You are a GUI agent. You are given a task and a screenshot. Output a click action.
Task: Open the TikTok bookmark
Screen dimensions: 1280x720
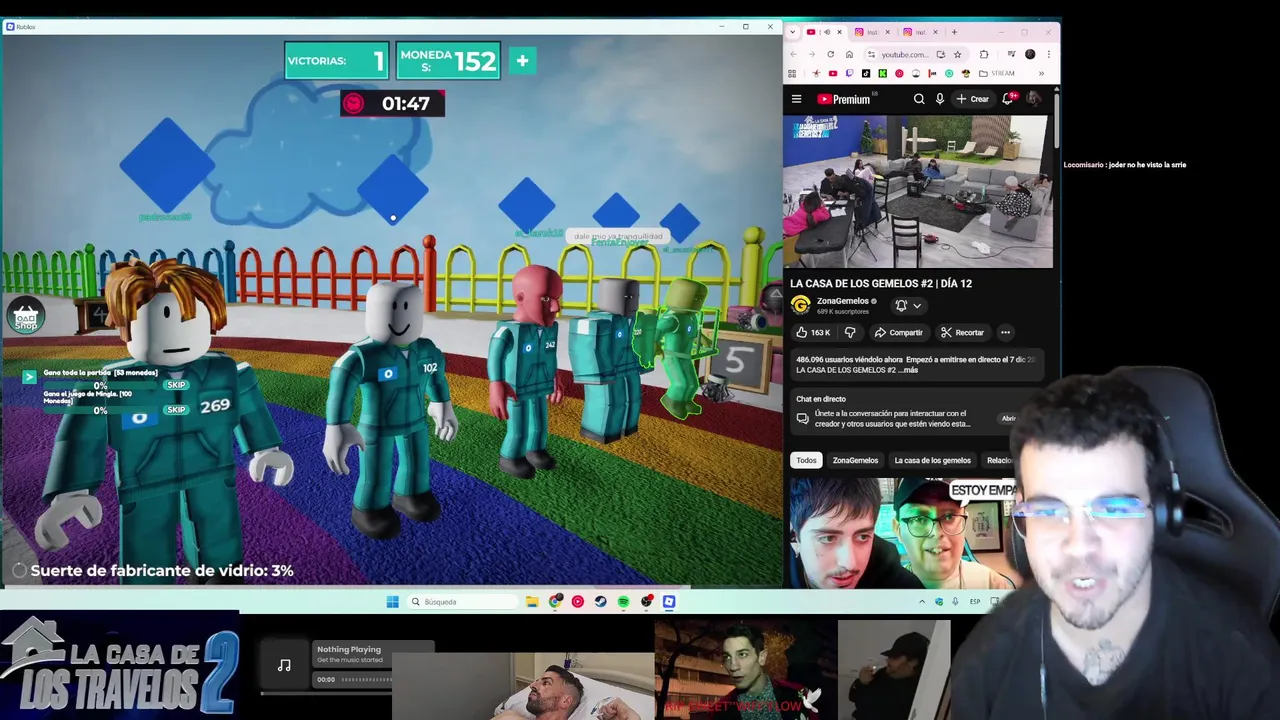866,73
